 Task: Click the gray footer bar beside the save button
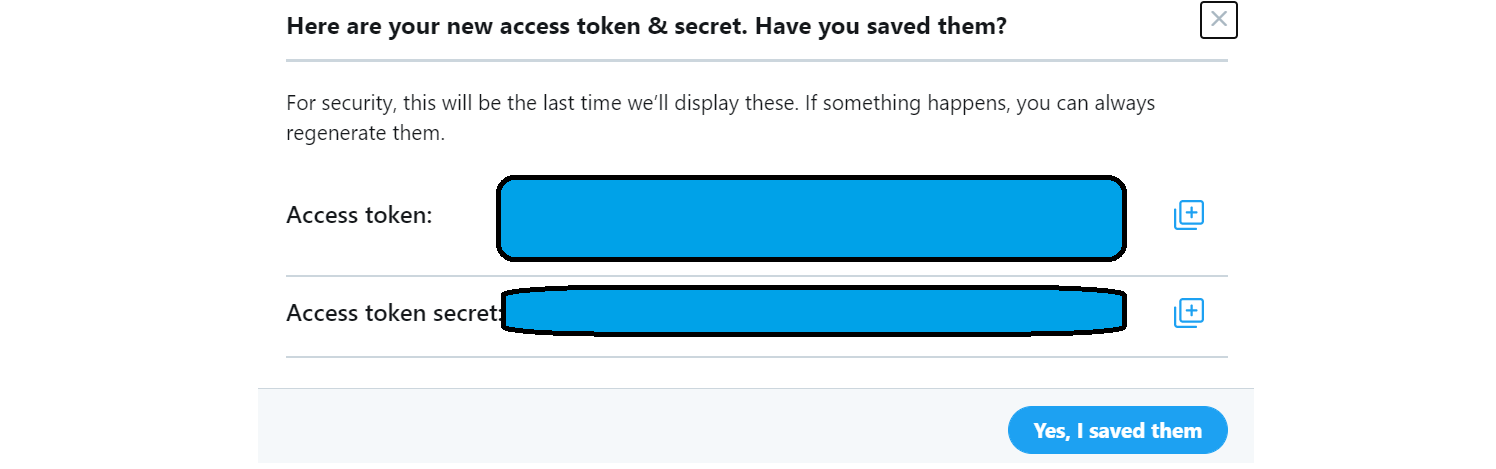pos(620,428)
